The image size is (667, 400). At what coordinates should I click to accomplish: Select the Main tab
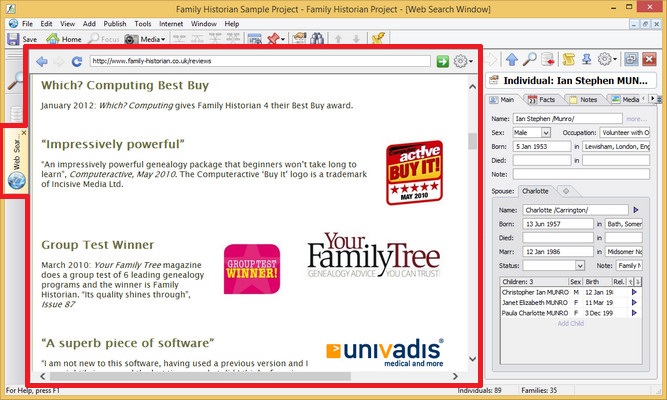tap(502, 100)
